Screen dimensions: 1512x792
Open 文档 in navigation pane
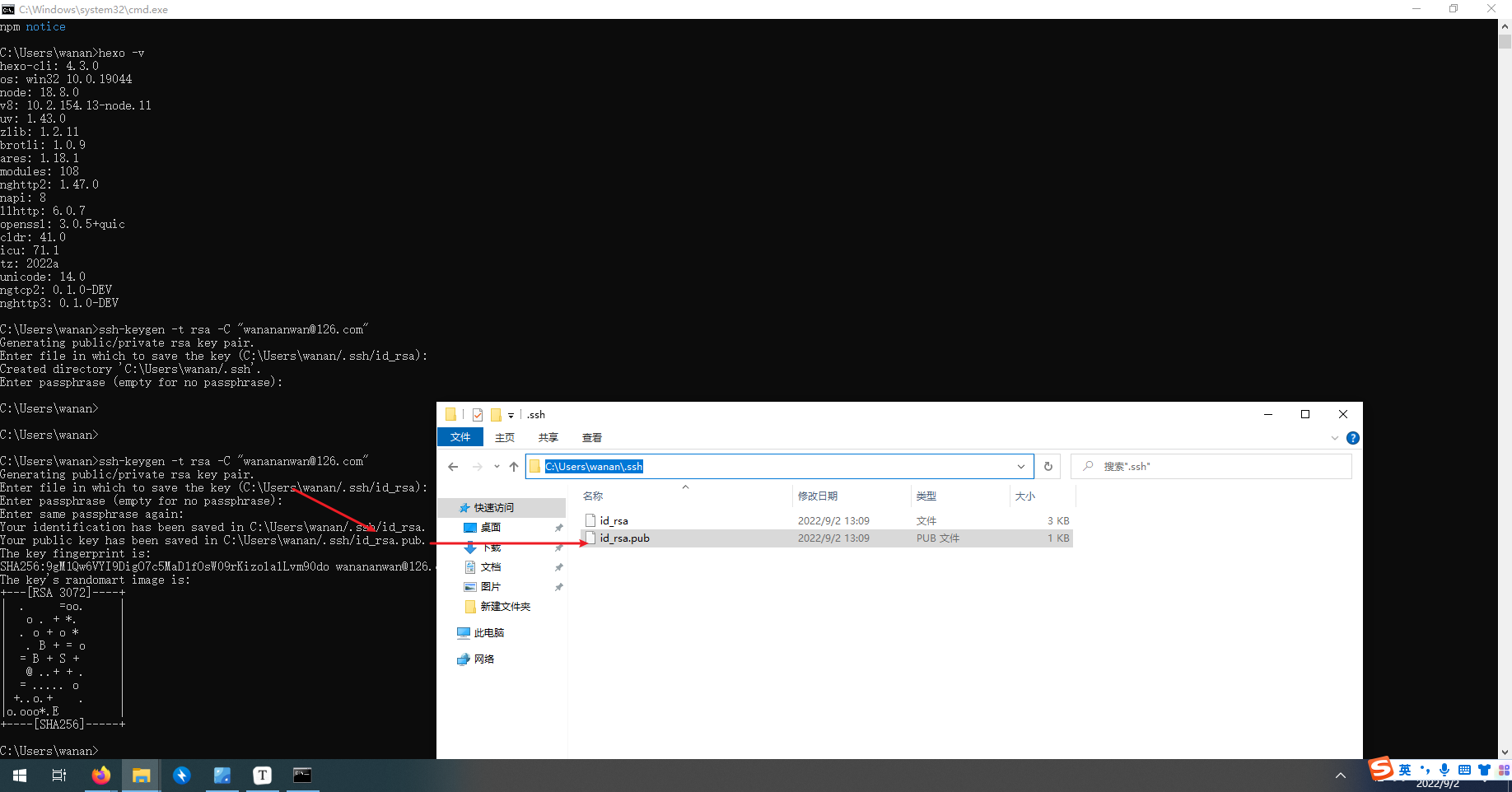pos(490,567)
